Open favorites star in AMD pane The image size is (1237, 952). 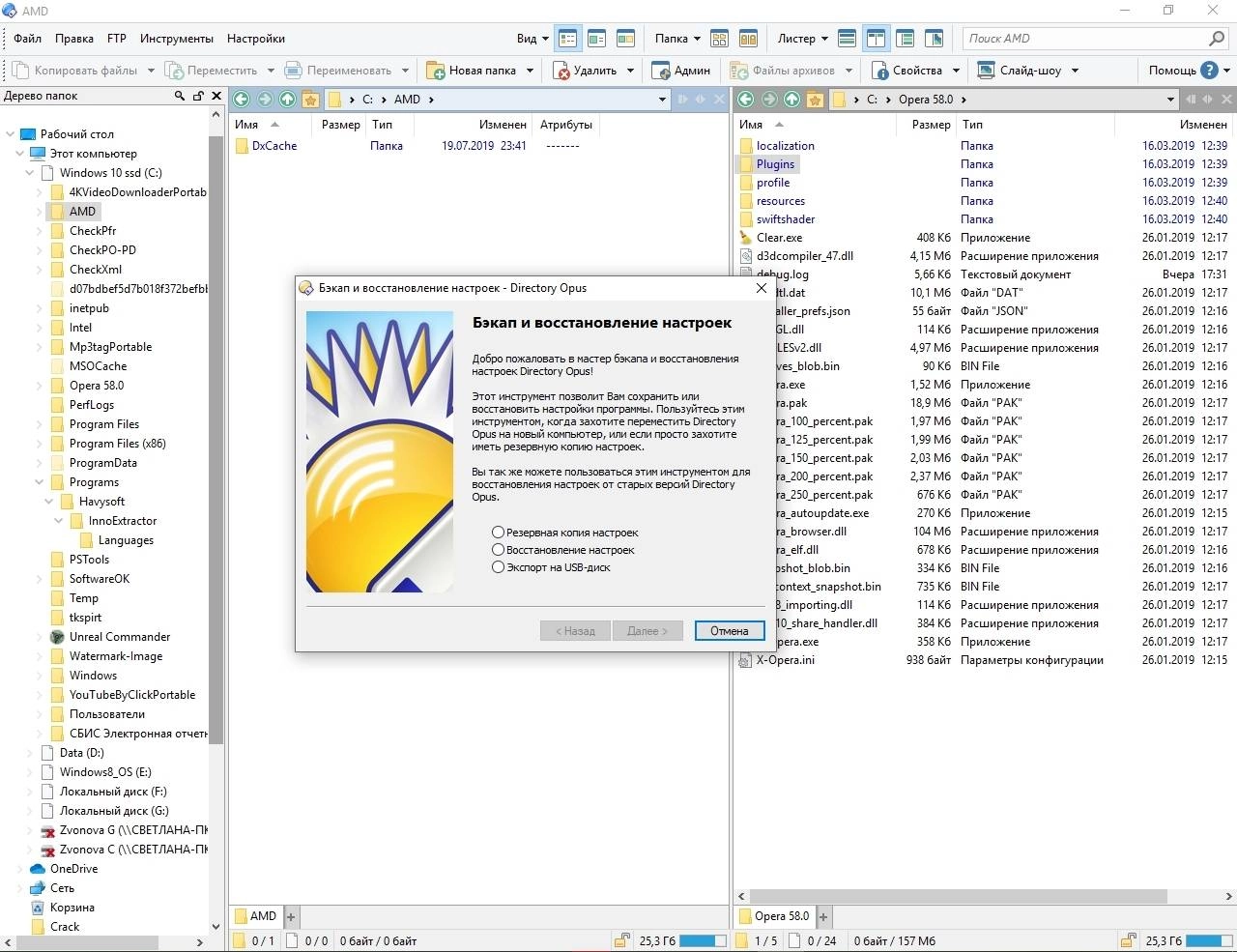310,99
